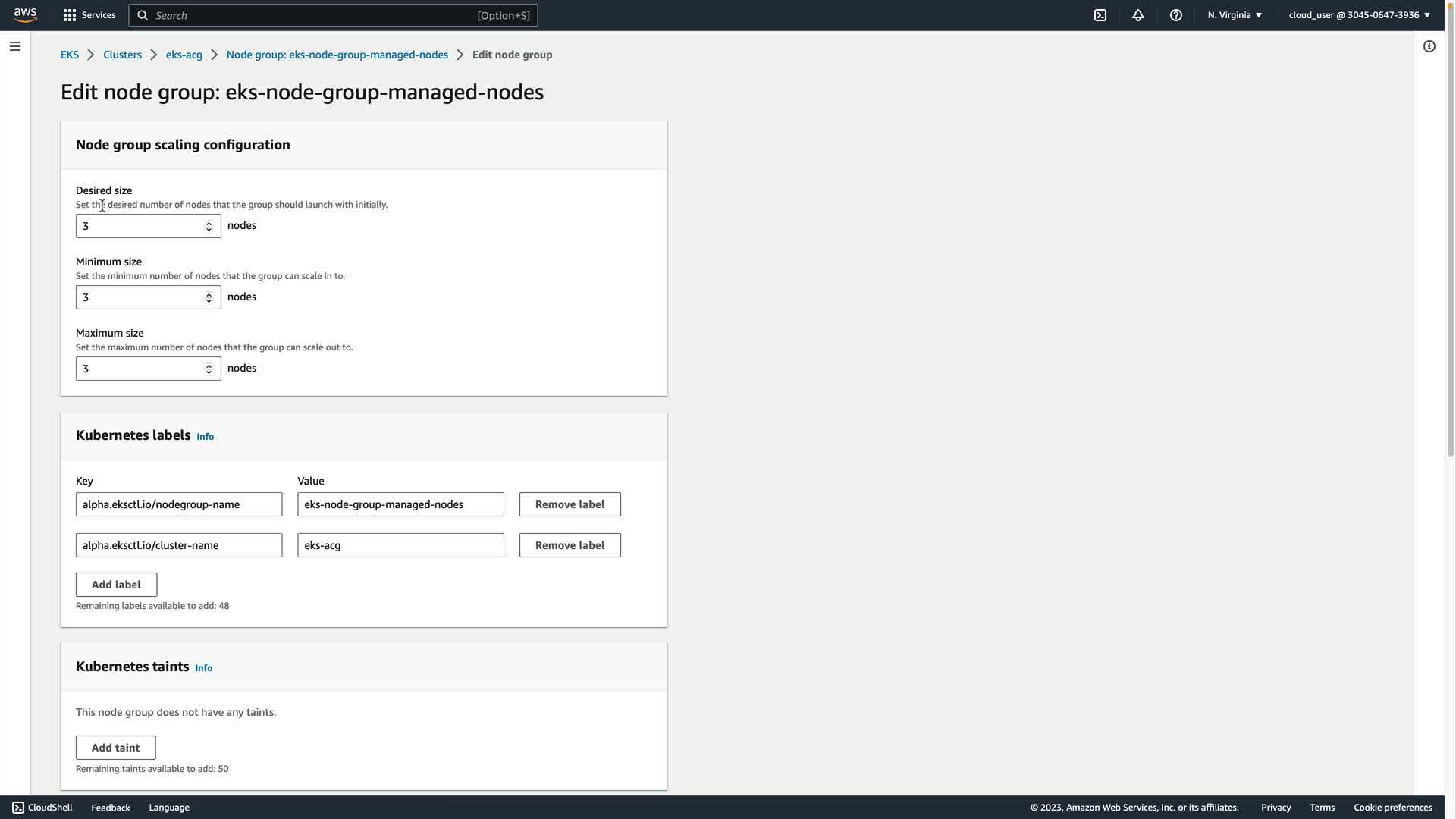The image size is (1456, 819).
Task: Open the eks-acg breadcrumb link
Action: 184,55
